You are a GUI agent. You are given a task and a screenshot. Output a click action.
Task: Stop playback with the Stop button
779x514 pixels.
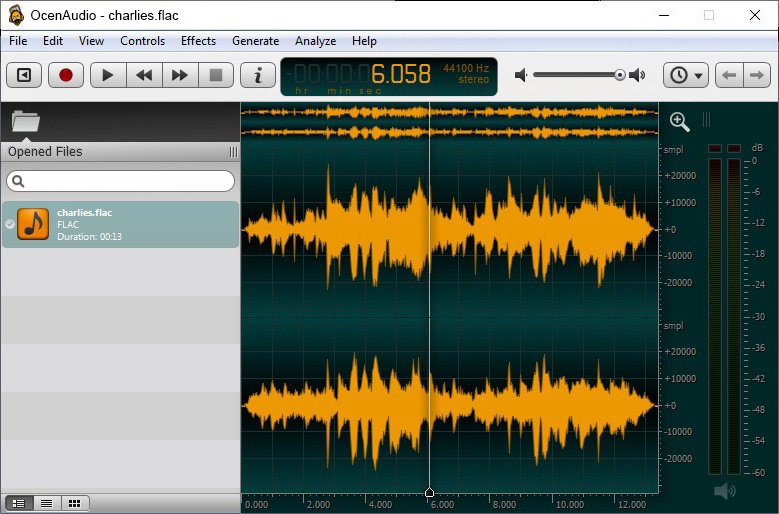[x=215, y=75]
